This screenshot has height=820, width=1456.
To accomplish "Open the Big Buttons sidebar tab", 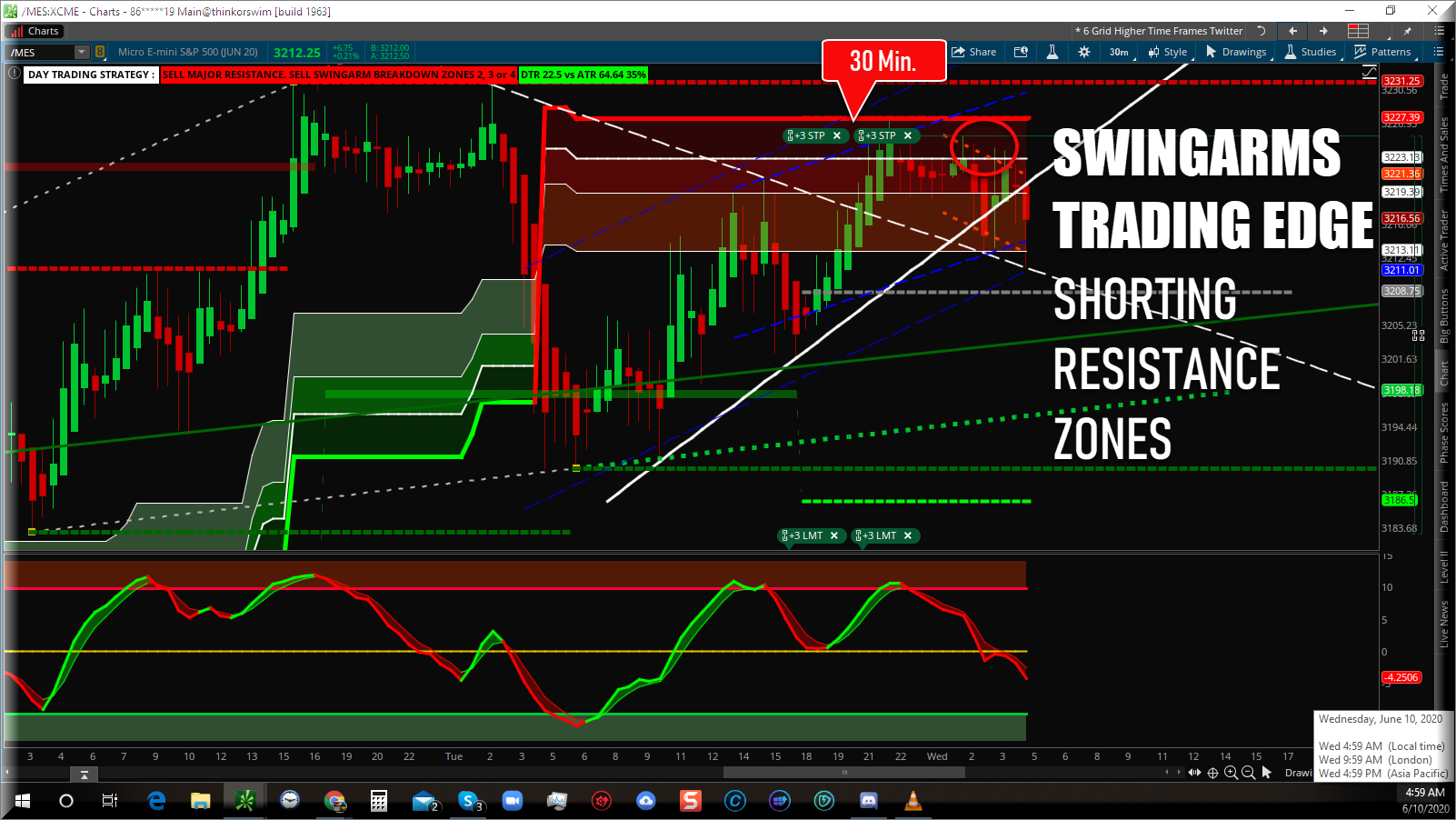I will [1444, 316].
